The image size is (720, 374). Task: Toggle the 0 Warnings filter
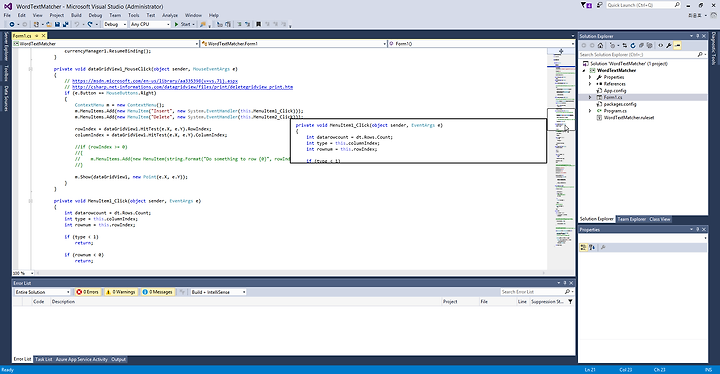point(121,292)
